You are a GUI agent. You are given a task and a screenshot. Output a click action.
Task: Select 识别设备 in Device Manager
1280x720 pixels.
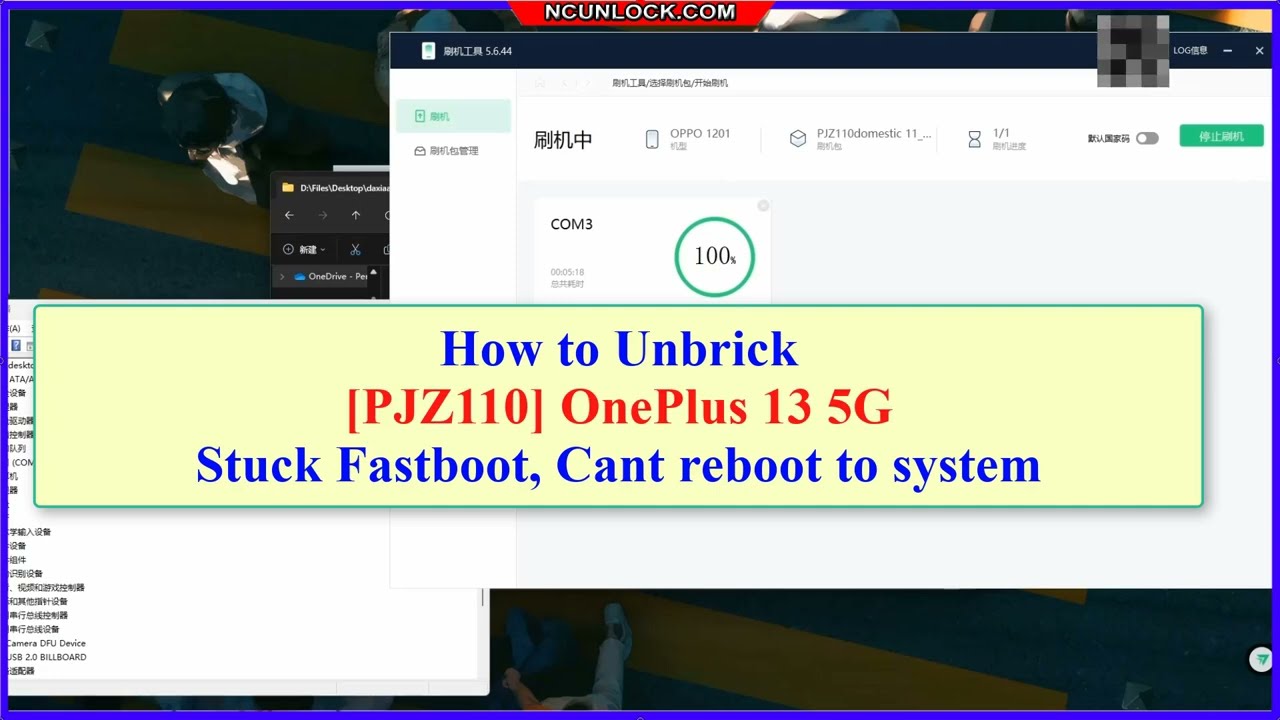[26, 573]
